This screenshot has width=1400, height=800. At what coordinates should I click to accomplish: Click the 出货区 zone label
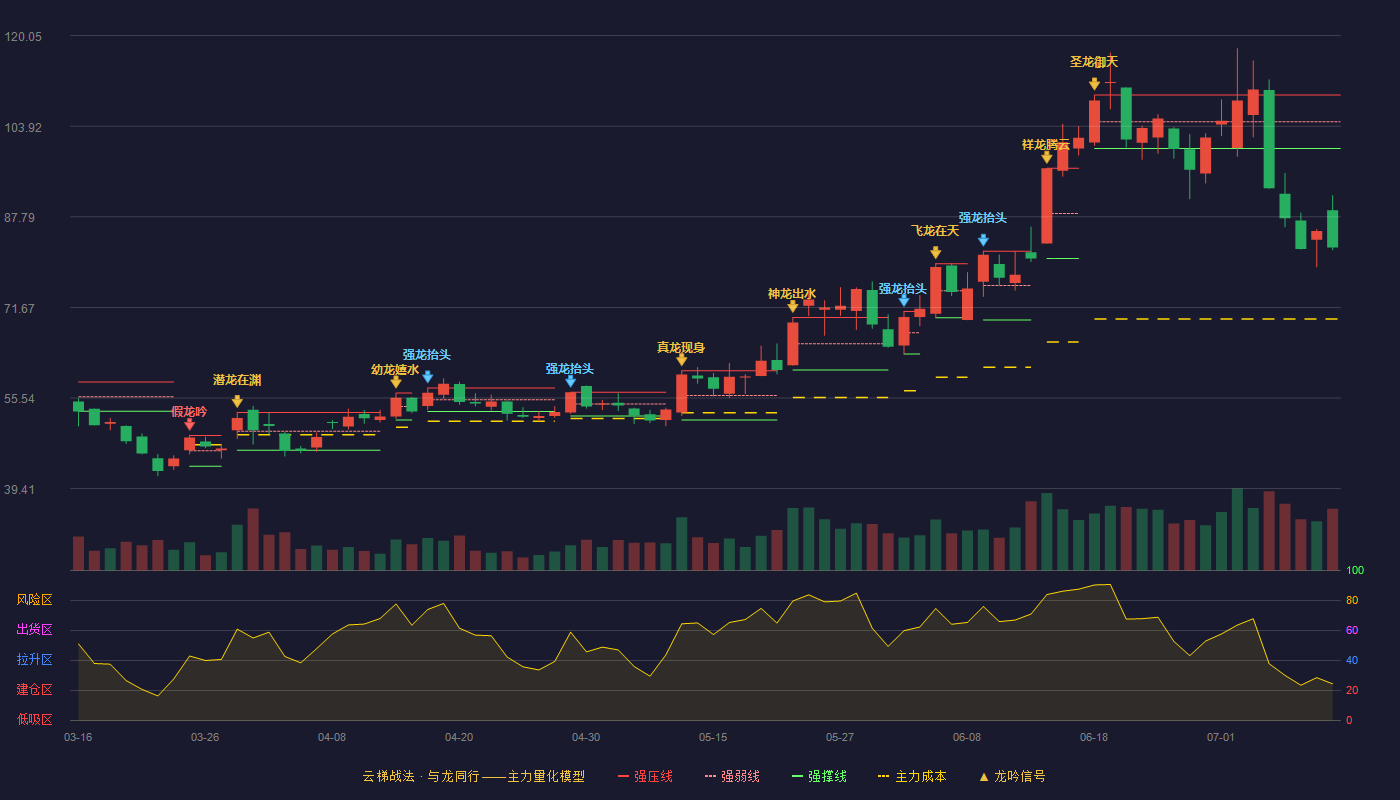[35, 630]
